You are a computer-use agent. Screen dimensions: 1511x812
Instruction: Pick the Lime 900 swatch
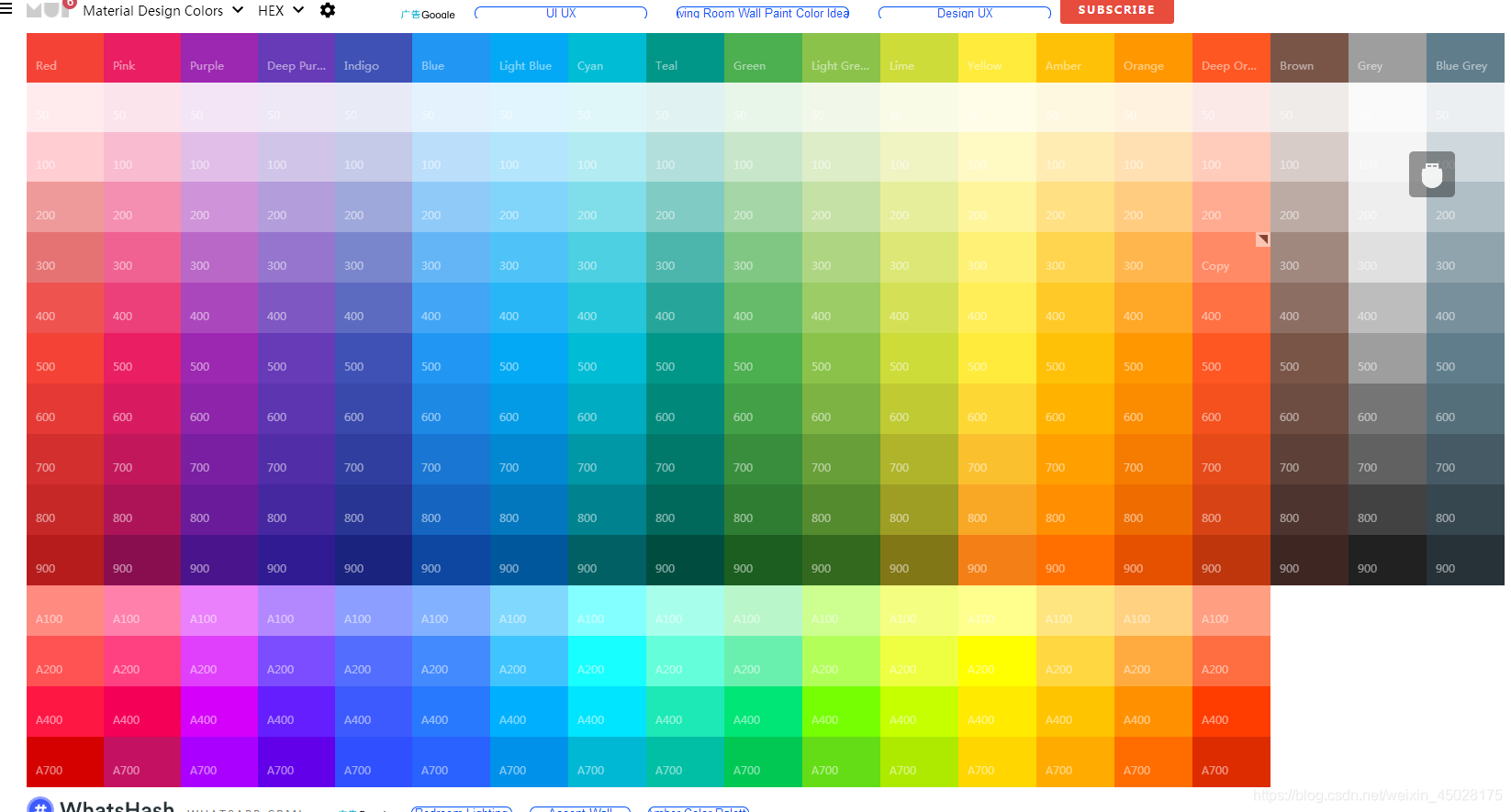pyautogui.click(x=919, y=560)
